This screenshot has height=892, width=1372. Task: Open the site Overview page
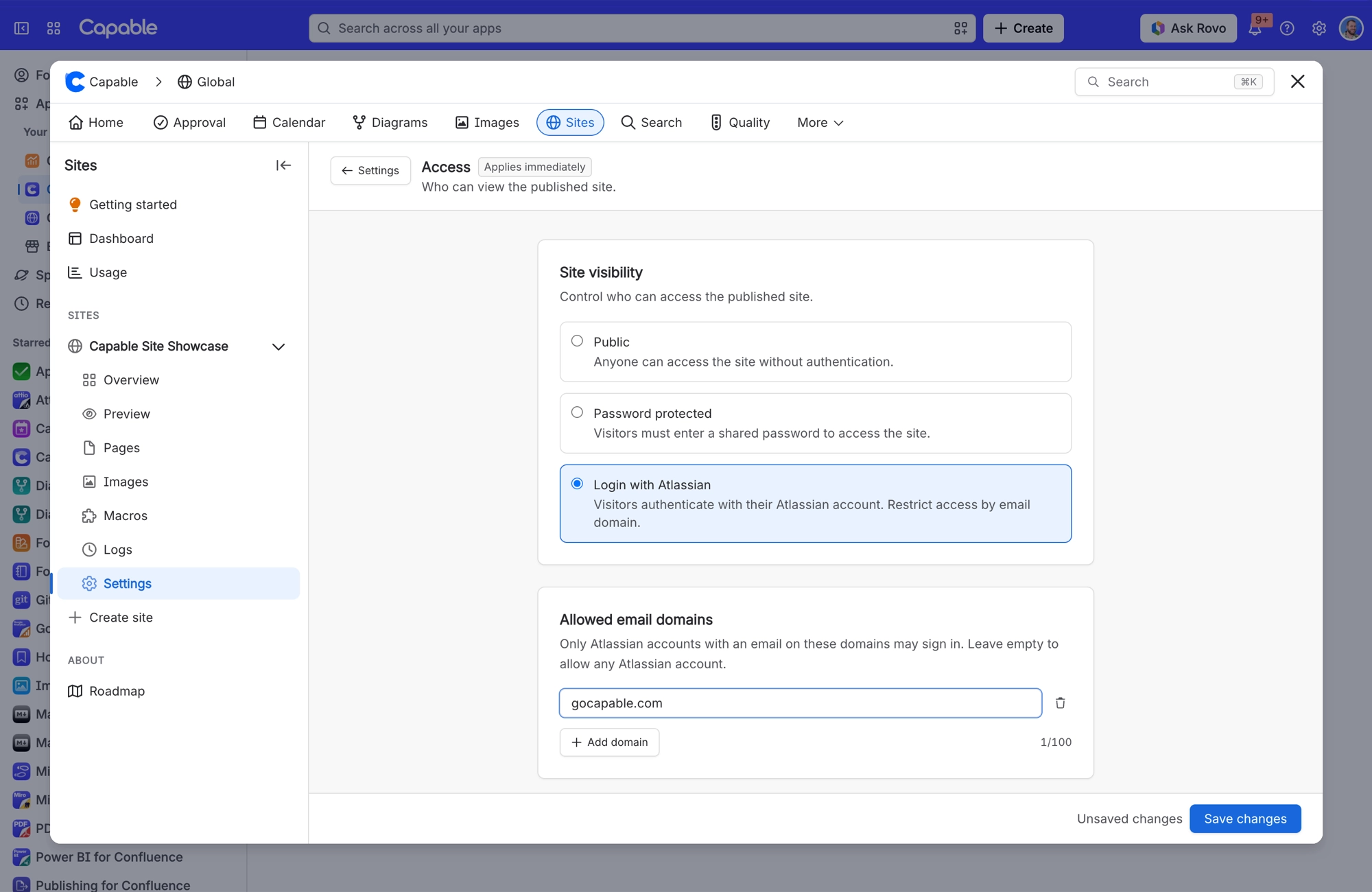click(x=120, y=380)
